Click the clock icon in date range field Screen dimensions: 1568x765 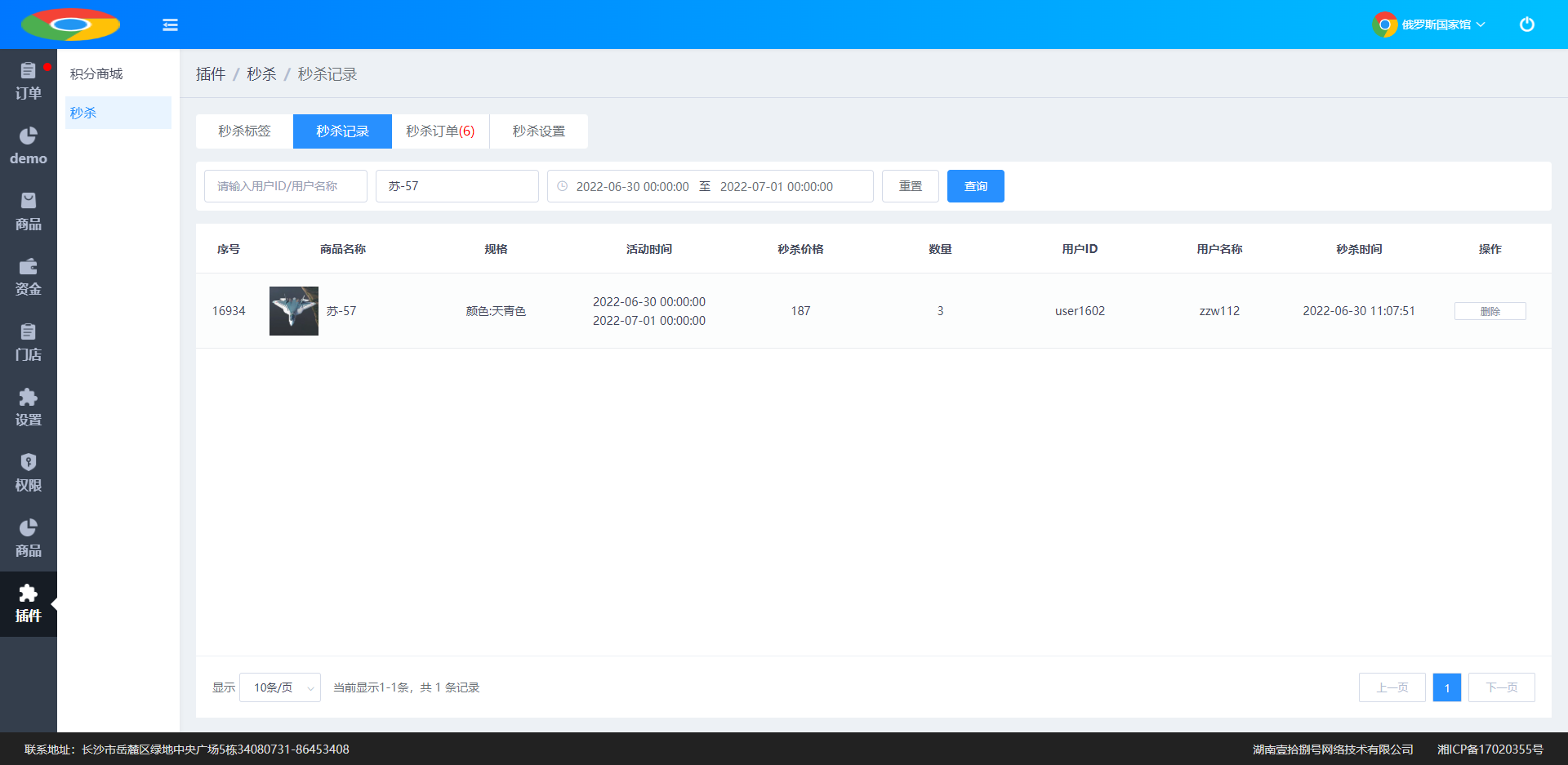point(562,186)
